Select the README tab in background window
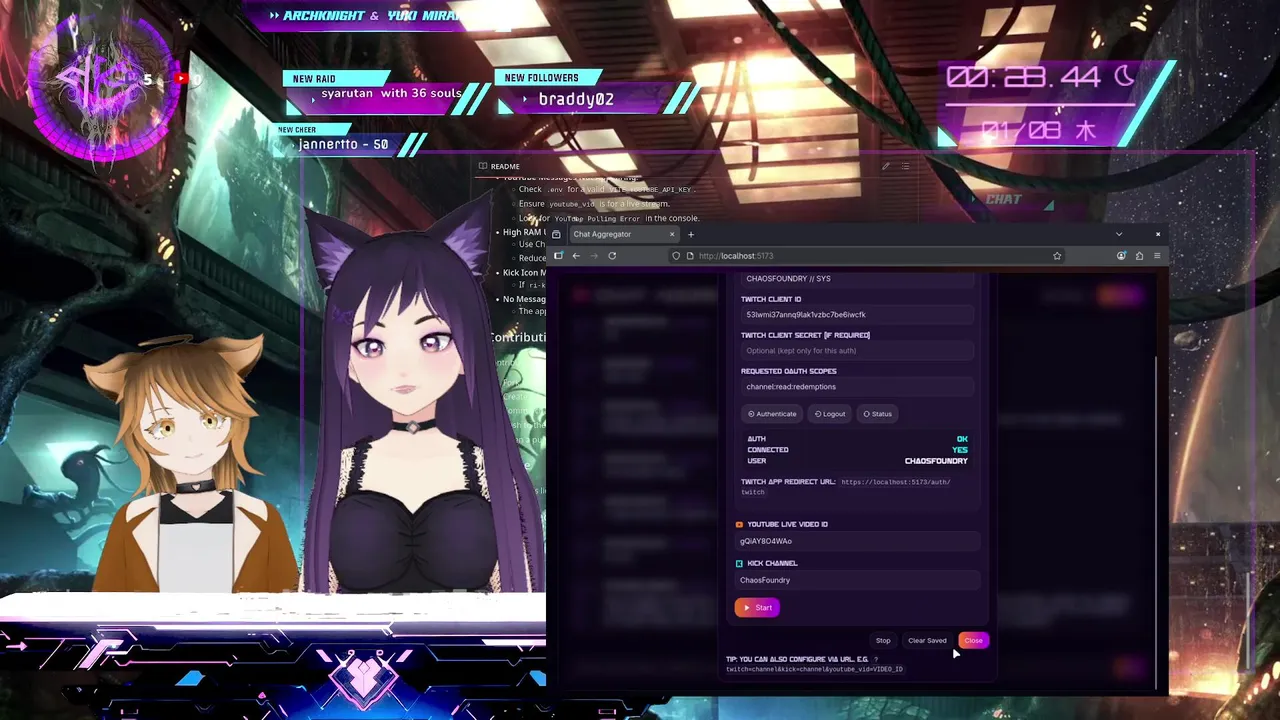Viewport: 1280px width, 720px height. click(x=499, y=166)
